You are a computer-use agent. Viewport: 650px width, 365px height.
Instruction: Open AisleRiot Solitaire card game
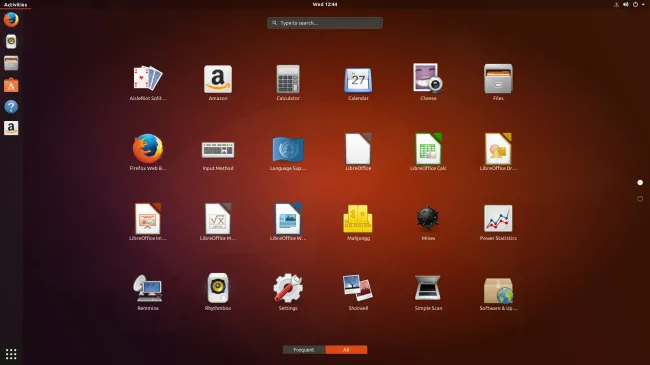click(x=148, y=83)
